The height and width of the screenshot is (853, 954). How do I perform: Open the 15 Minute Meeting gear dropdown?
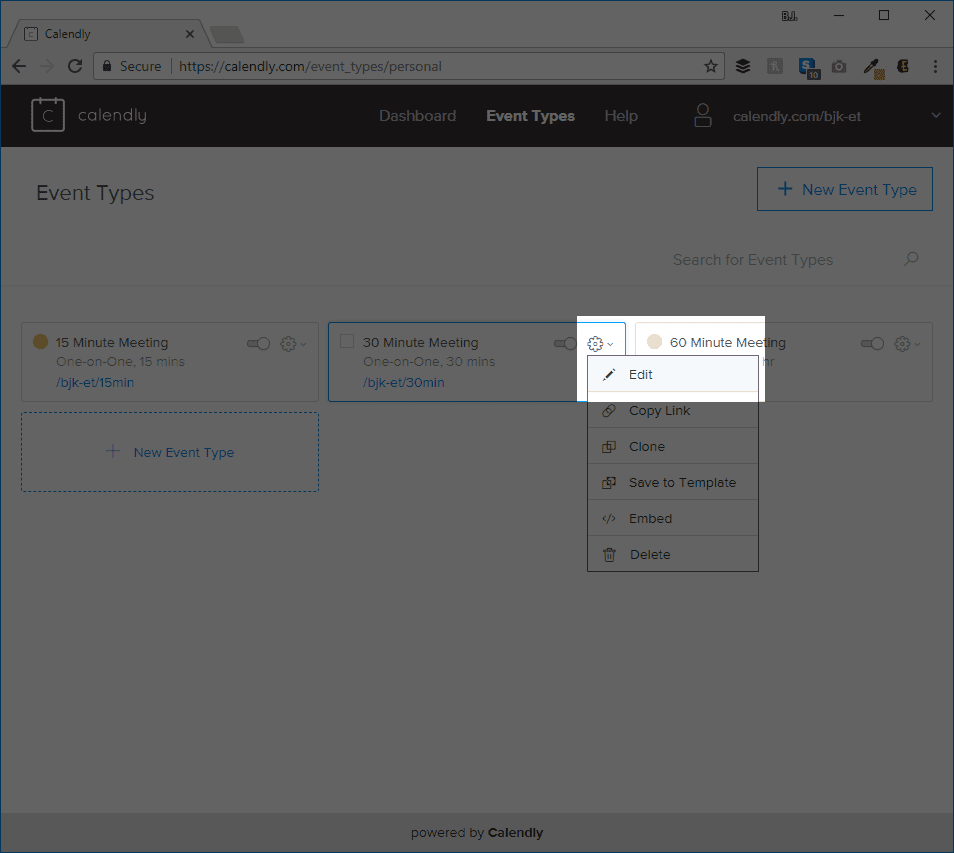coord(293,344)
